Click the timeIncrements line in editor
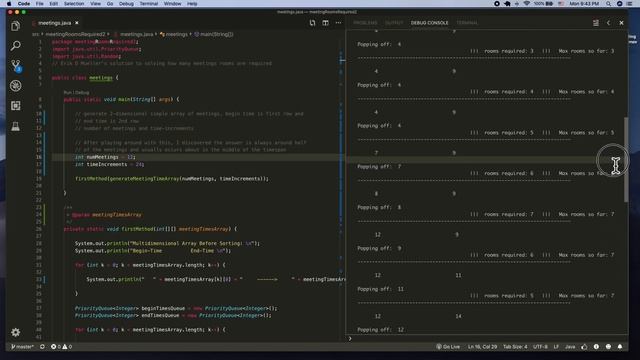 point(109,164)
